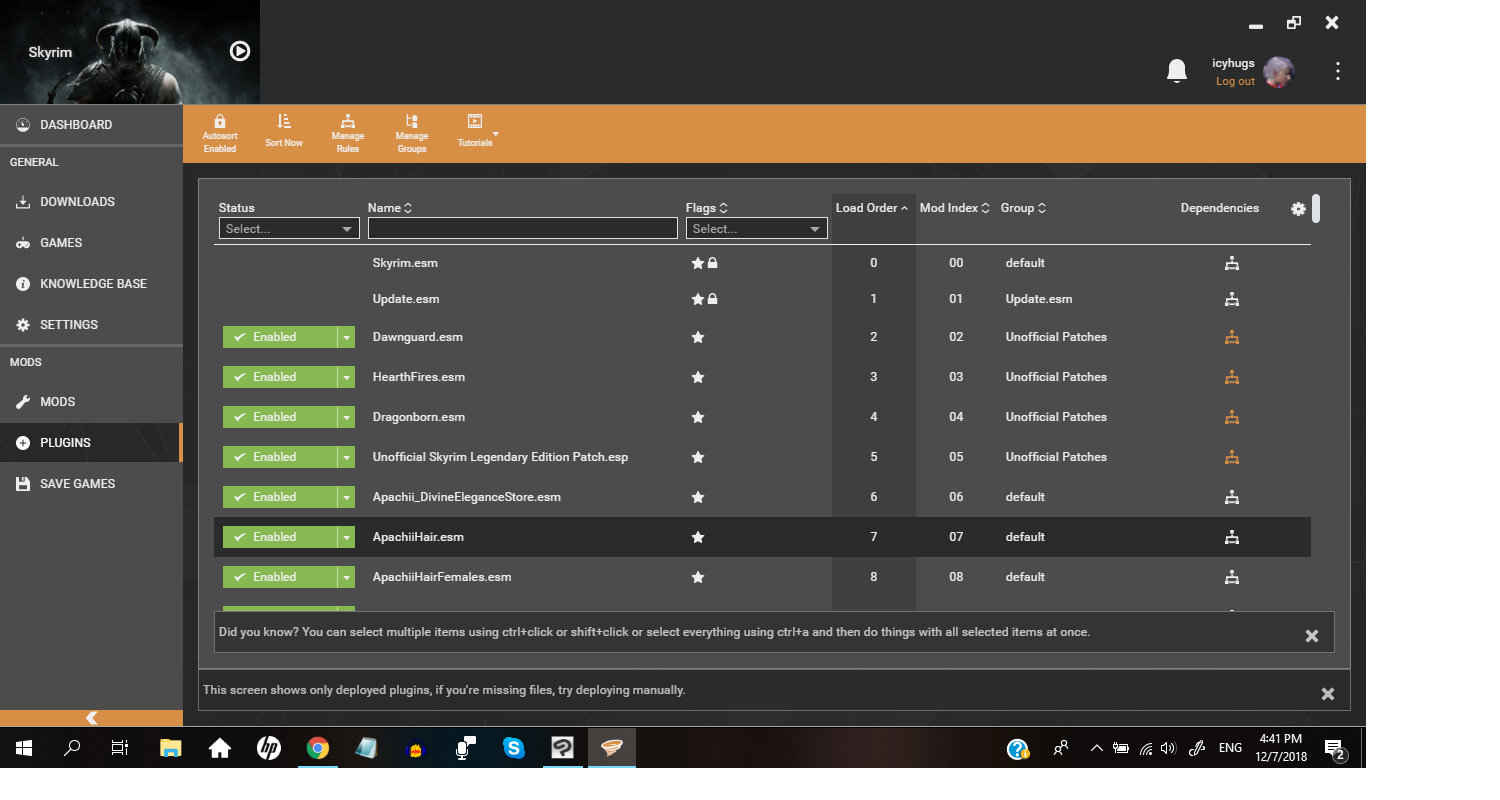Image resolution: width=1500 pixels, height=800 pixels.
Task: Open orange dependencies icon for HearthFires.esm
Action: 1232,377
